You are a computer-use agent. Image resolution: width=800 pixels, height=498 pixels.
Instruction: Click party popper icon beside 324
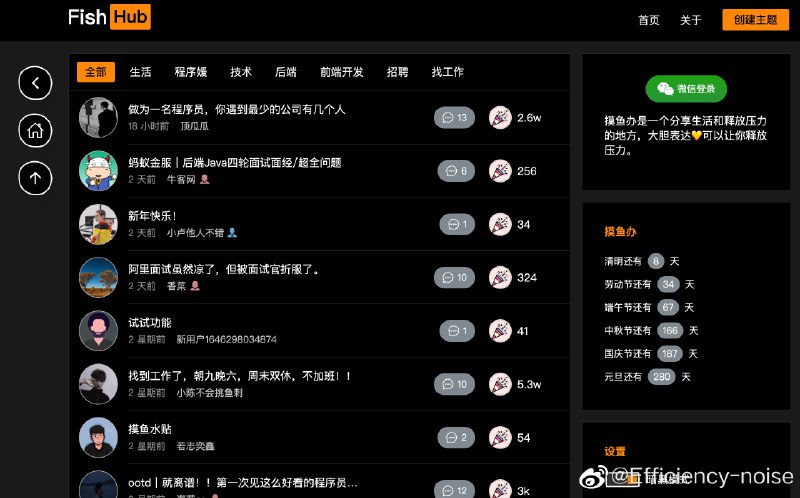click(500, 278)
